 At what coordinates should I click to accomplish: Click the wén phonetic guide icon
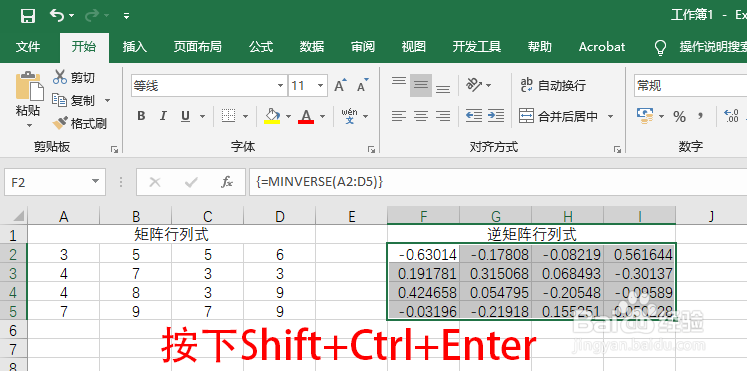pyautogui.click(x=350, y=116)
